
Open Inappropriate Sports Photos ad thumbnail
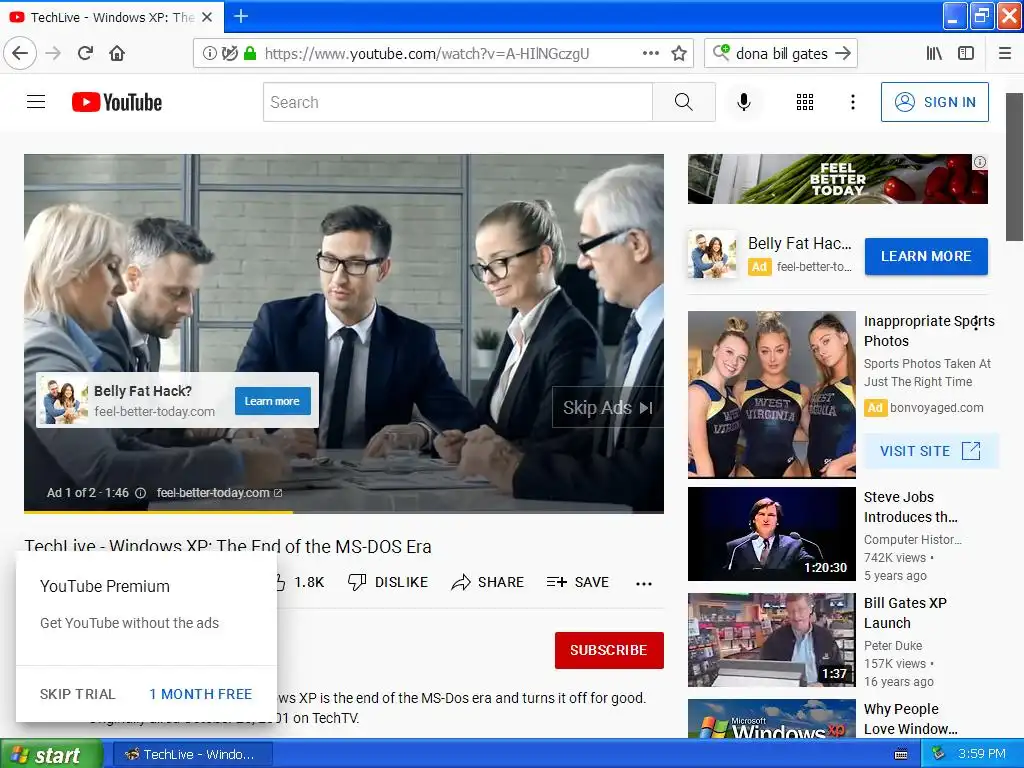click(x=771, y=394)
